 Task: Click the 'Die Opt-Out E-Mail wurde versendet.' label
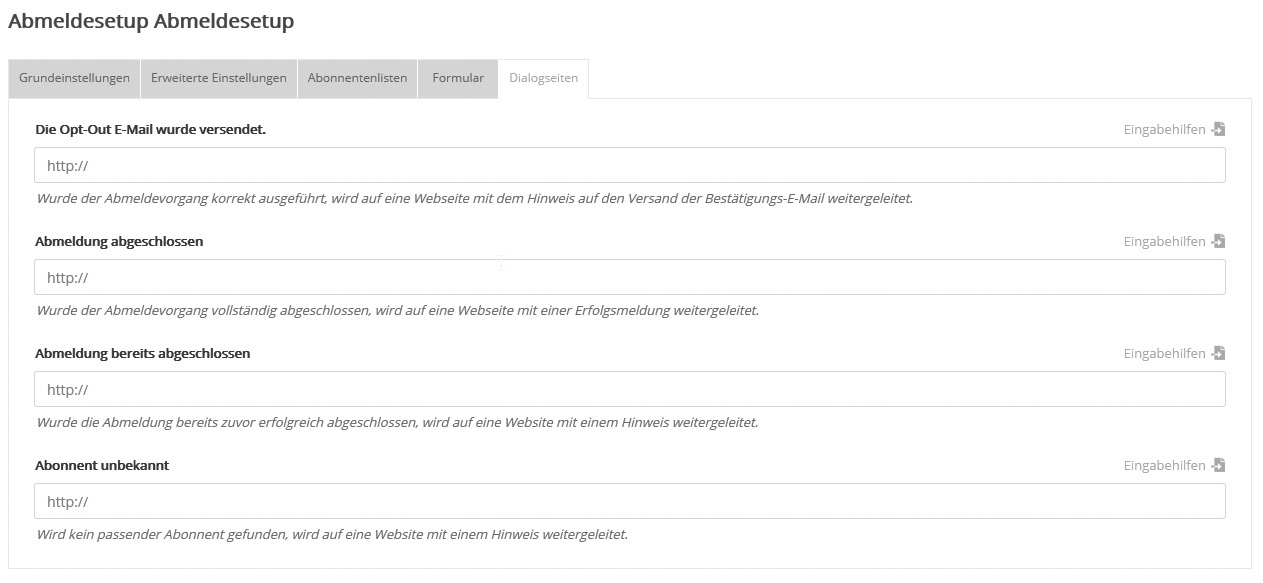click(x=150, y=129)
